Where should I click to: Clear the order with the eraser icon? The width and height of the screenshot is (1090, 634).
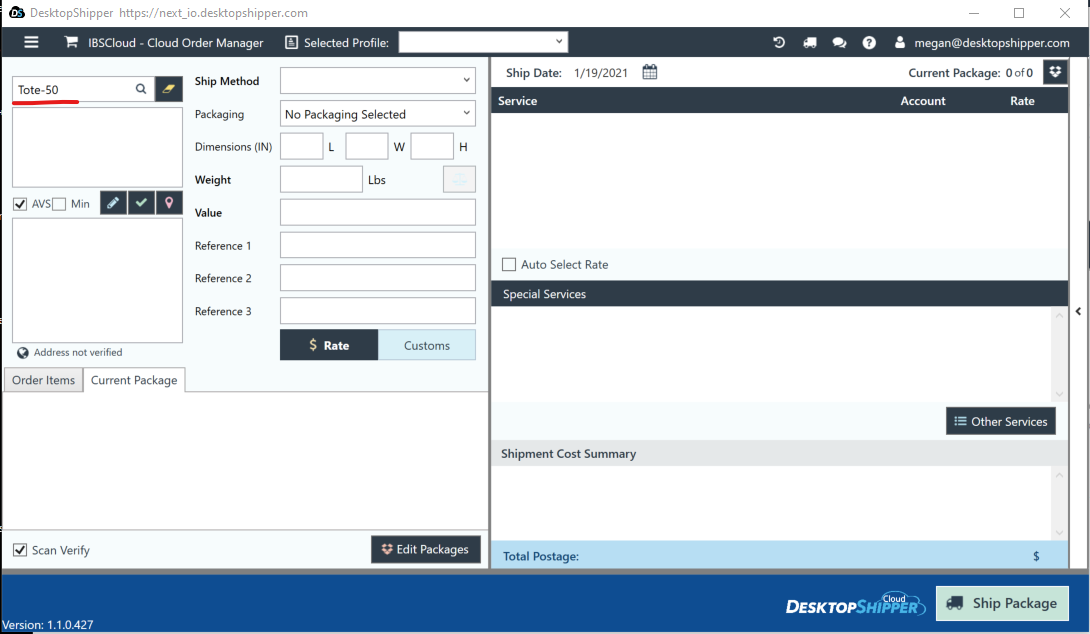[x=168, y=89]
